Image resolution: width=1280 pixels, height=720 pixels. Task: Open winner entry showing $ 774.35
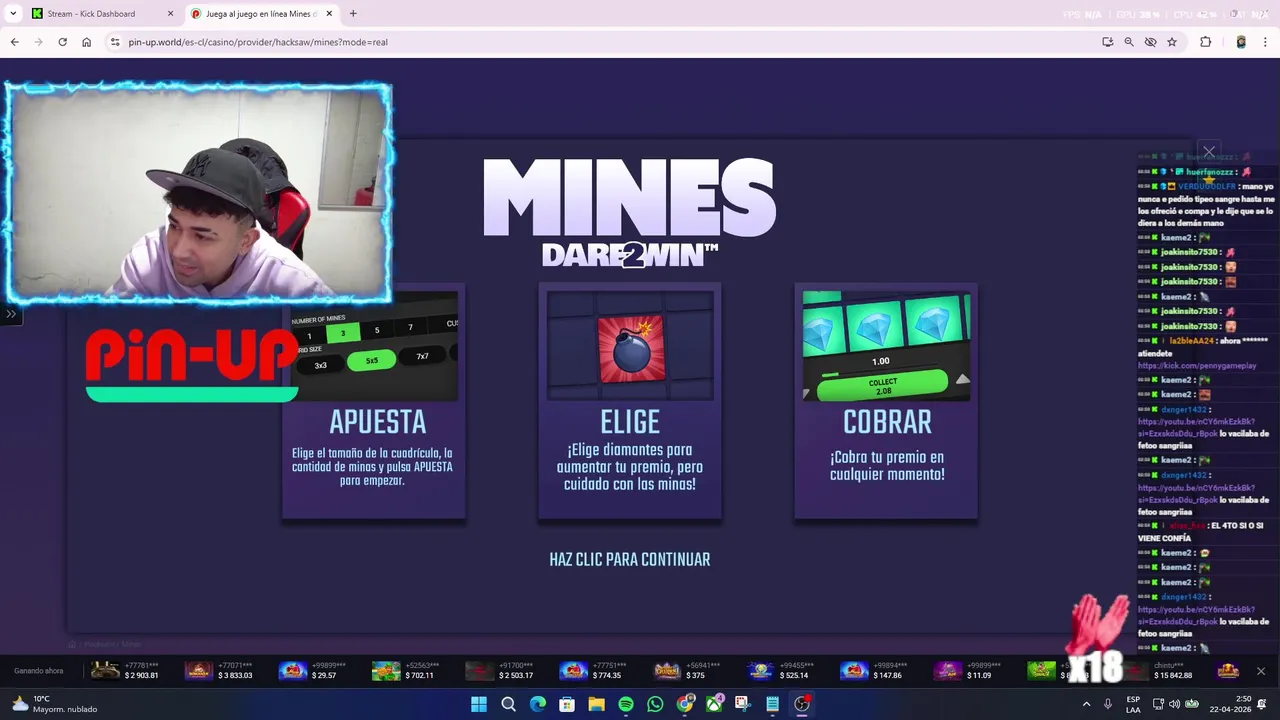(592, 671)
